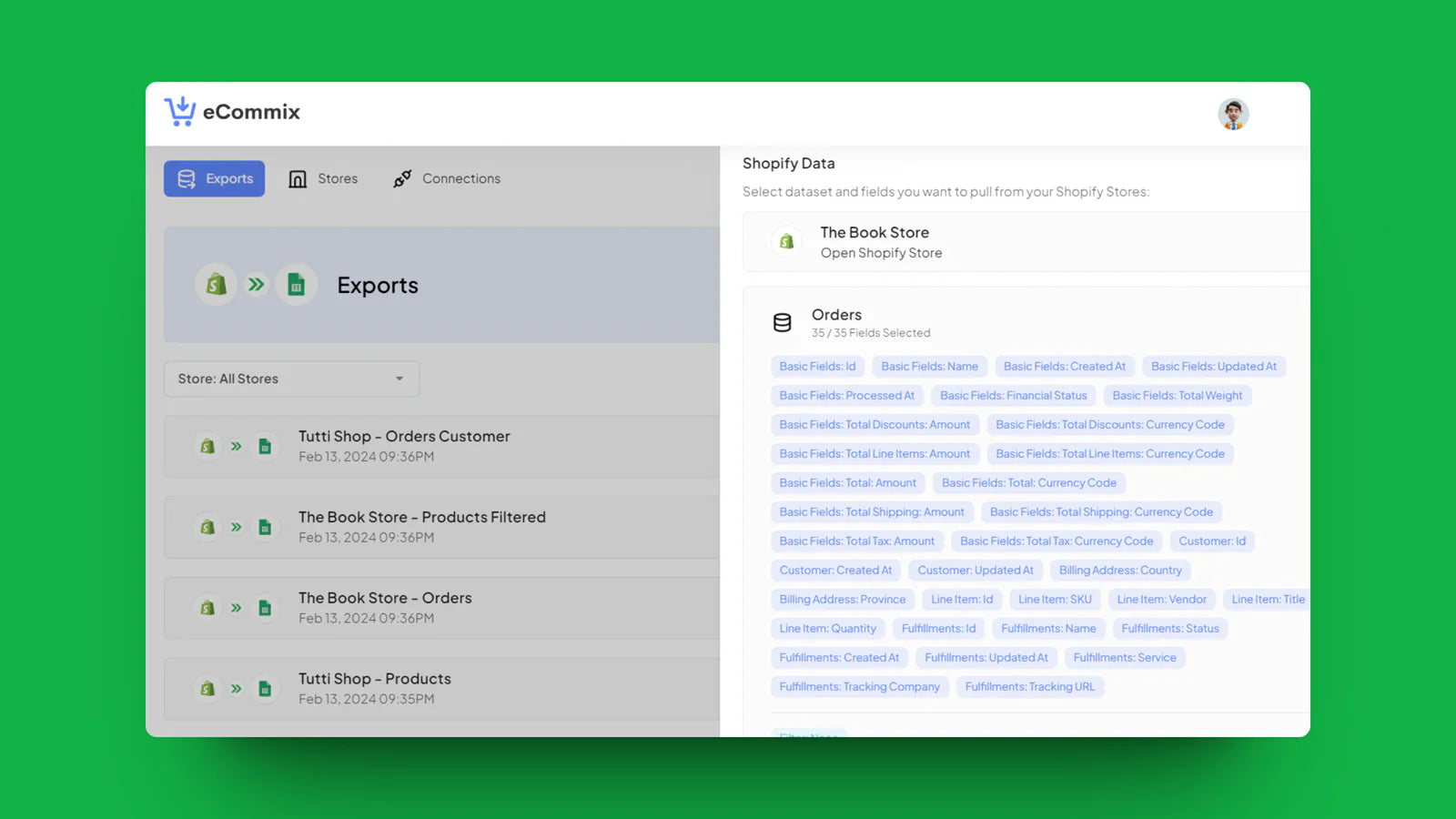Click The Book Store Shopify icon
The height and width of the screenshot is (819, 1456).
(x=786, y=242)
